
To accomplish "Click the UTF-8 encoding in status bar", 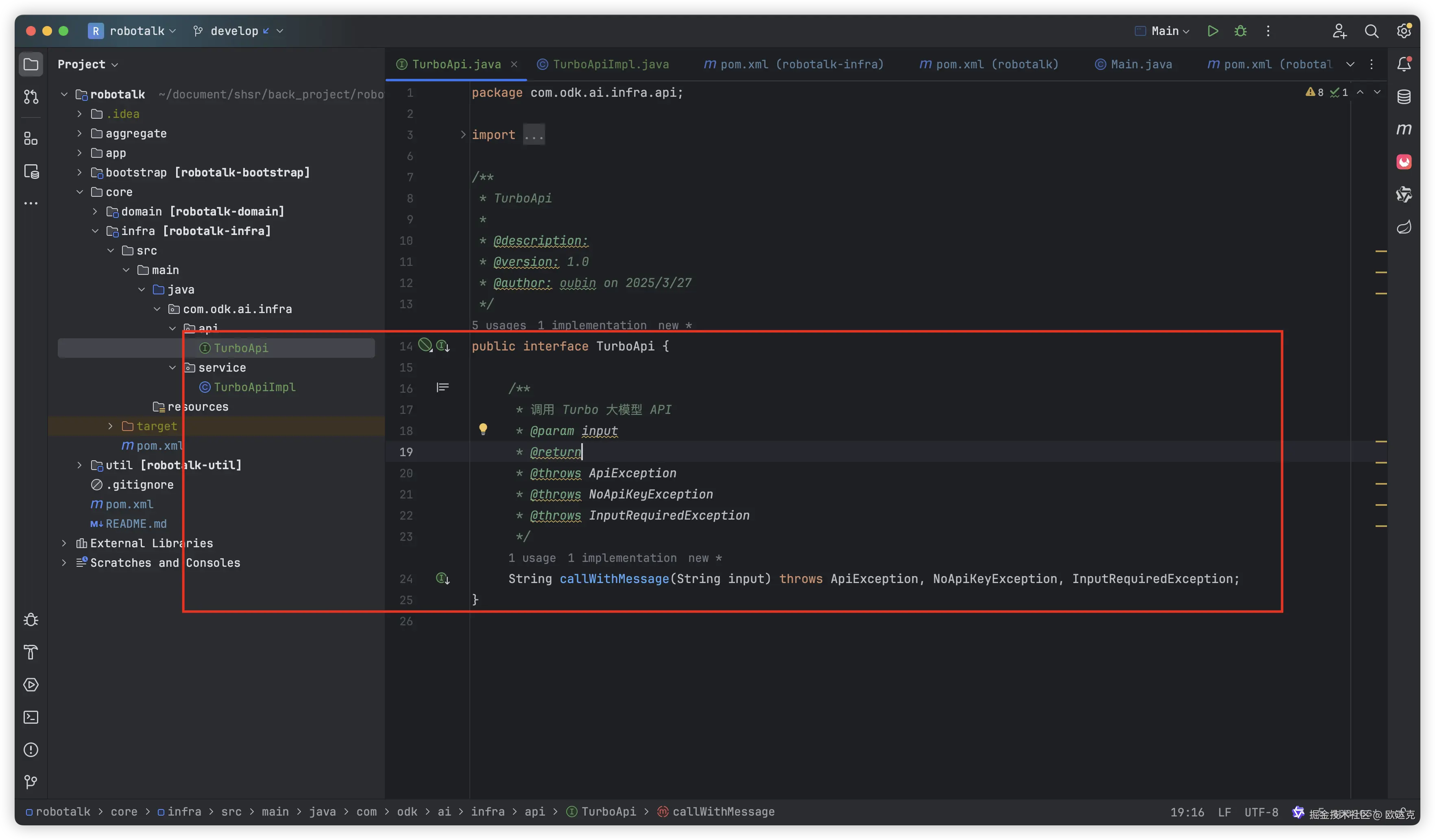I will point(1261,812).
